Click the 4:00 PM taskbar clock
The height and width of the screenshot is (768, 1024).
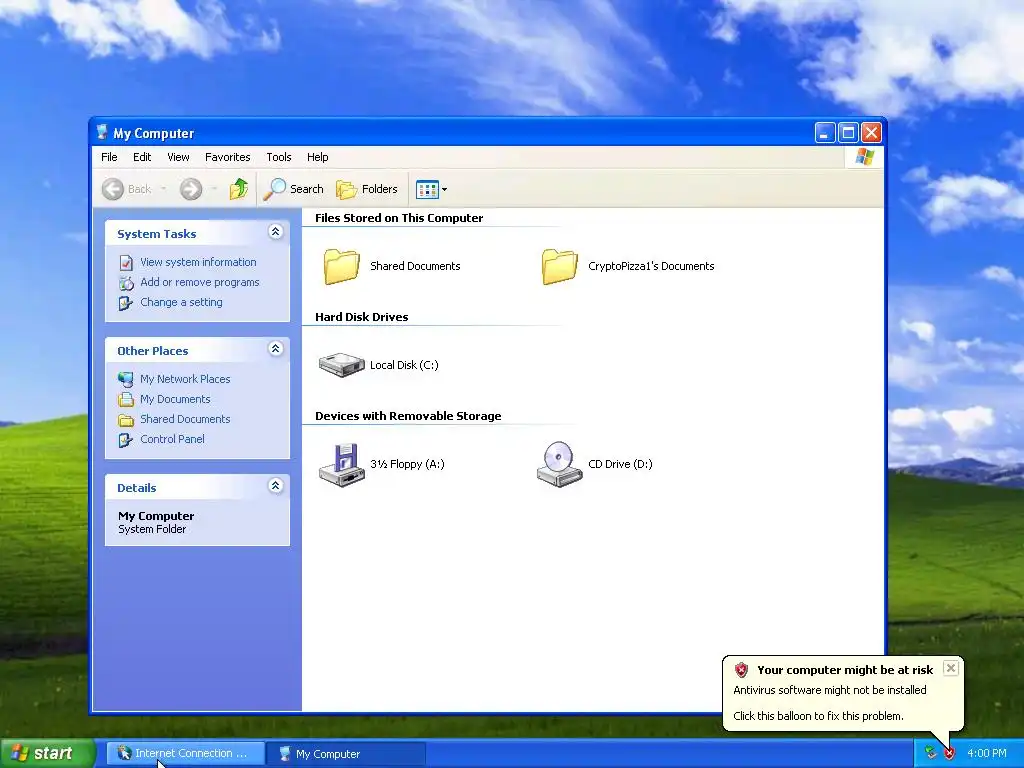(986, 754)
